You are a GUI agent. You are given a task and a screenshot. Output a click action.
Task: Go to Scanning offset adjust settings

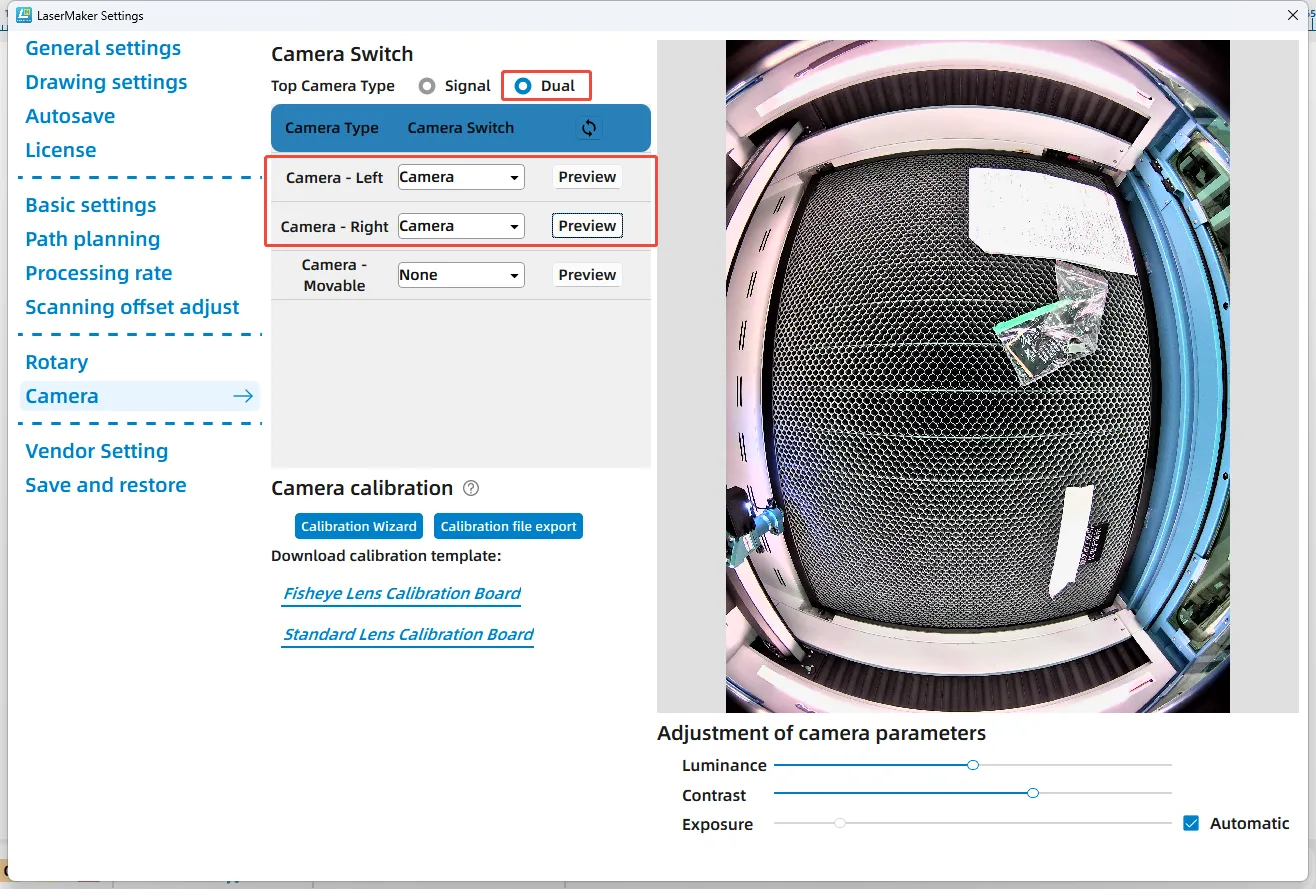pos(132,307)
